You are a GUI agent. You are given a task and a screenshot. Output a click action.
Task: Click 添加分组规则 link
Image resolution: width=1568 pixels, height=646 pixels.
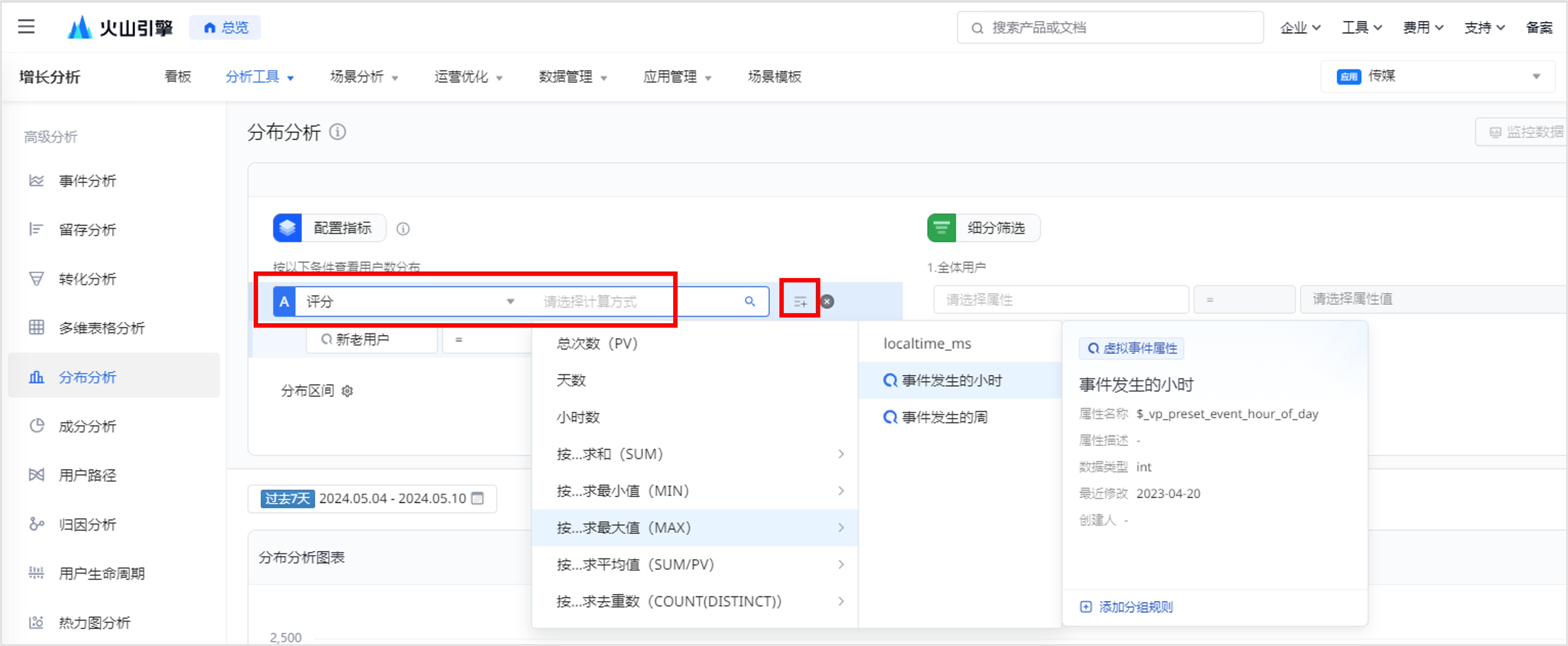(1127, 607)
